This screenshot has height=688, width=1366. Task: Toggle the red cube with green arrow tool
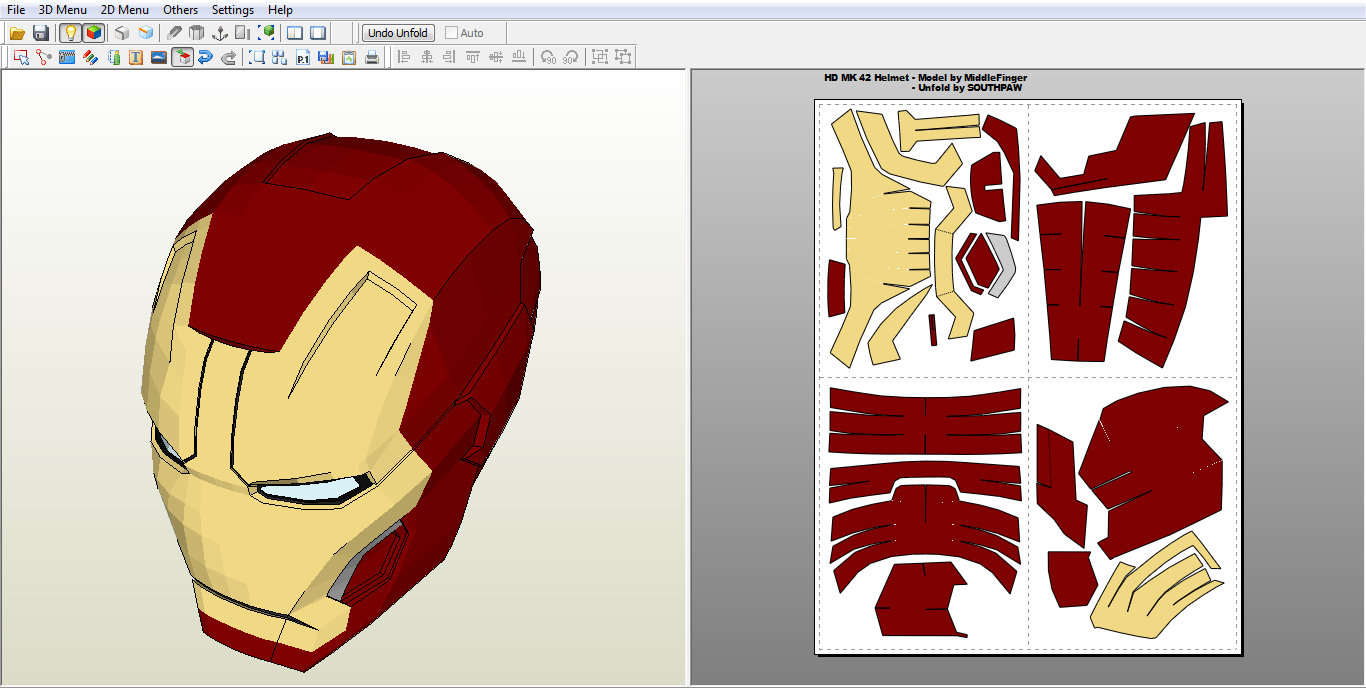182,57
